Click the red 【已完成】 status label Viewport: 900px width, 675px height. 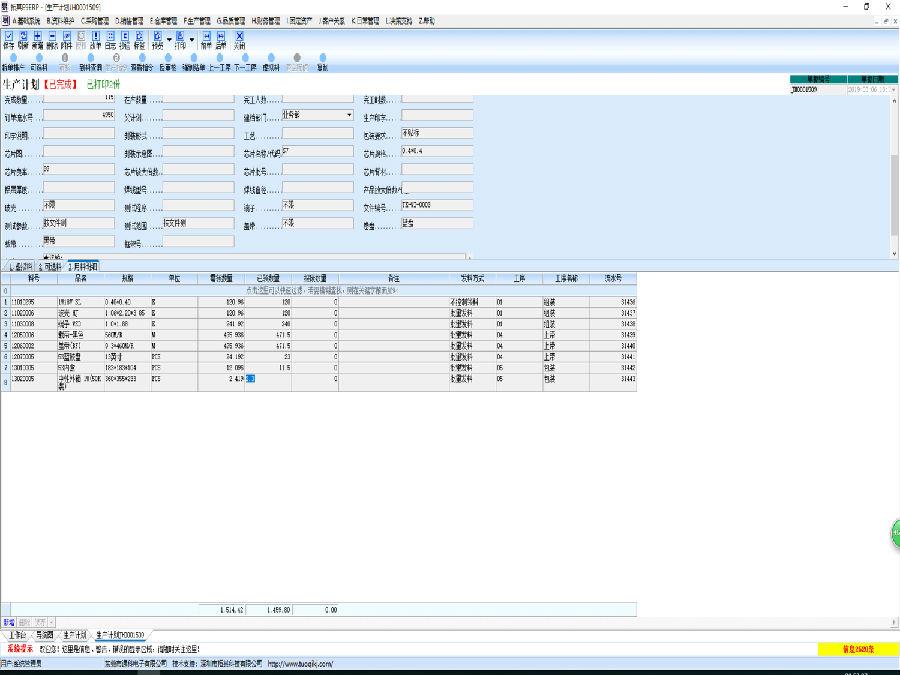point(60,84)
